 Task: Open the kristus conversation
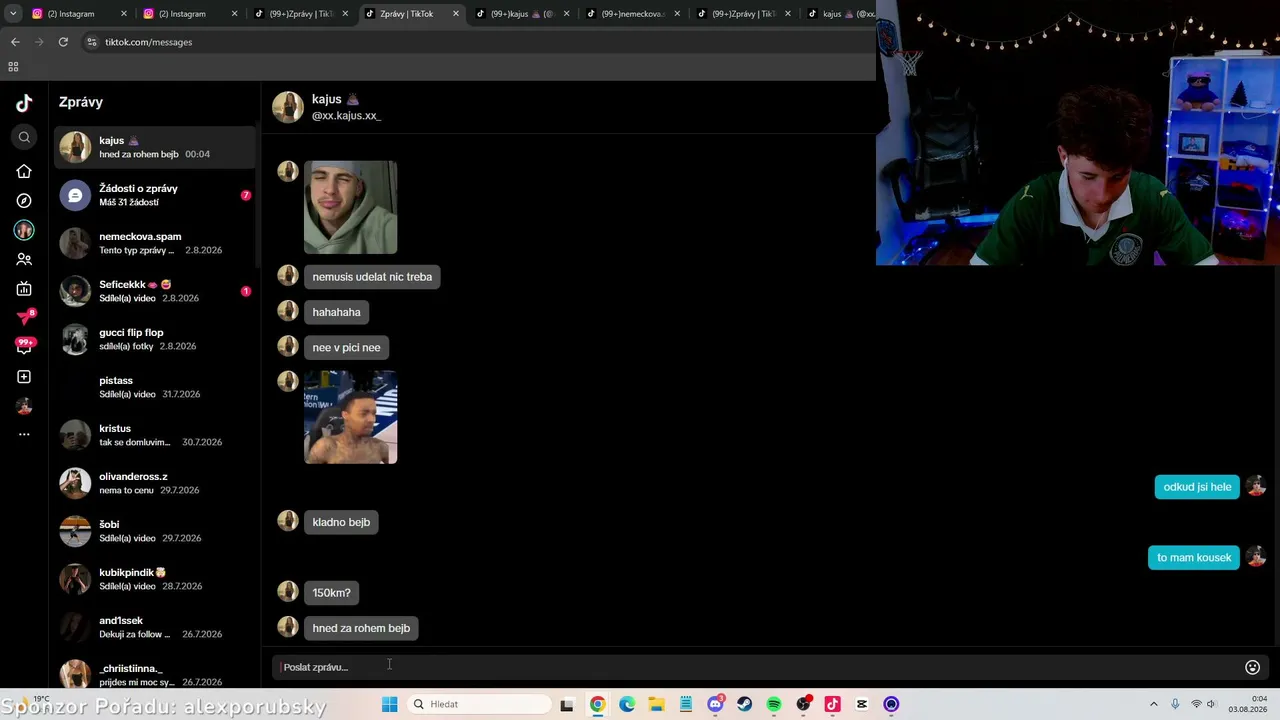[x=154, y=435]
